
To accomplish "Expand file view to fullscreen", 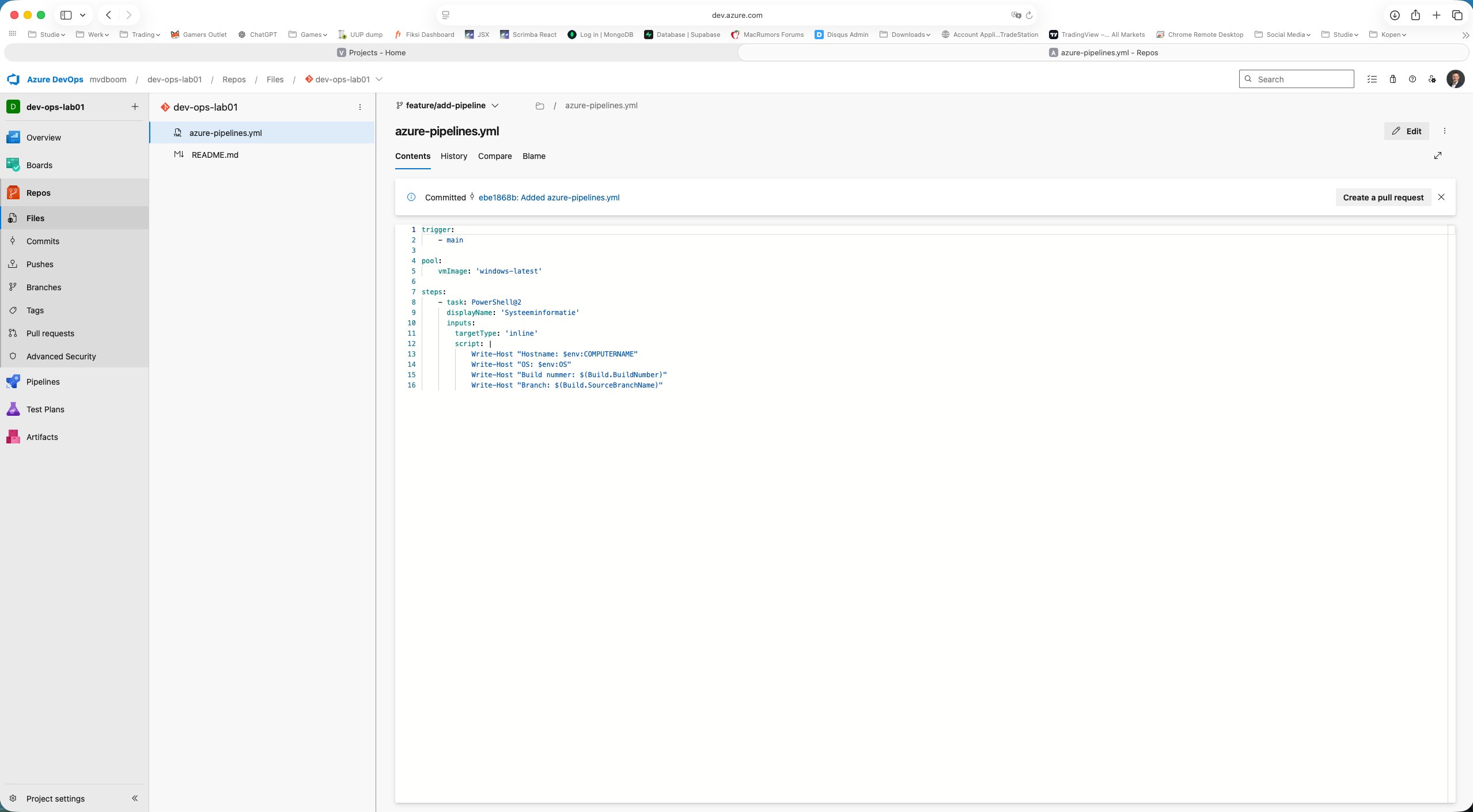I will (1437, 155).
